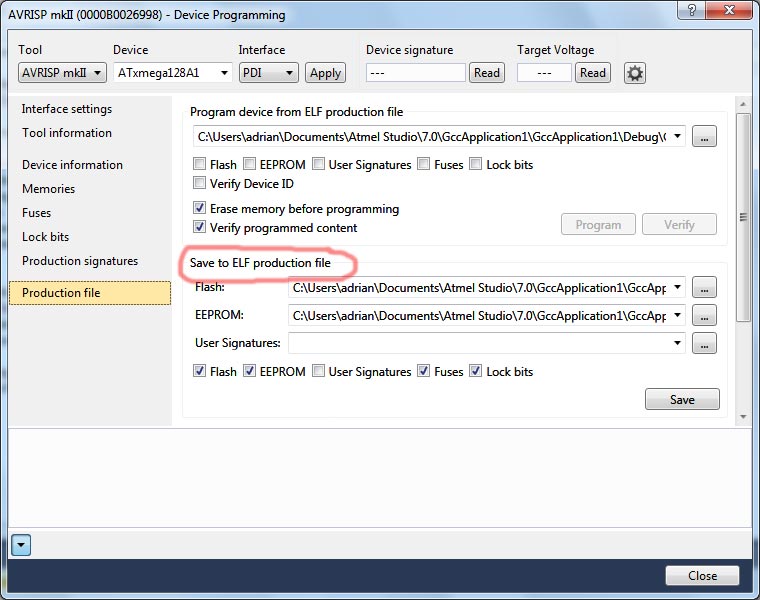Check Lock bits under Program device section
Viewport: 760px width, 600px height.
pos(475,164)
